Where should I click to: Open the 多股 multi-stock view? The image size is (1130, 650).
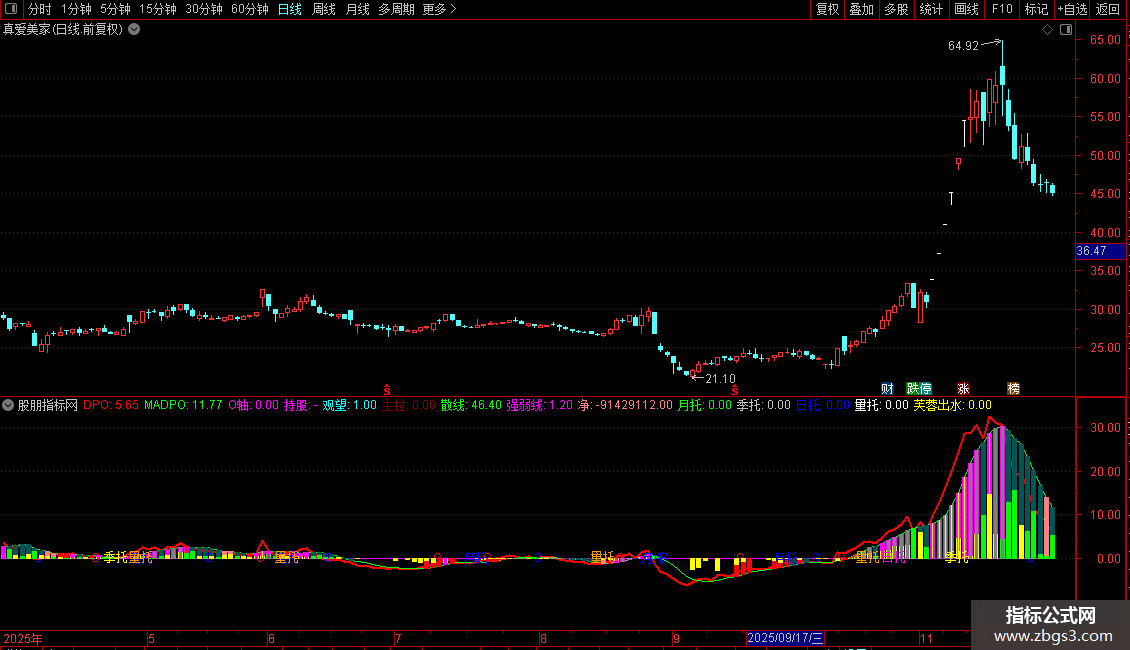tap(897, 9)
